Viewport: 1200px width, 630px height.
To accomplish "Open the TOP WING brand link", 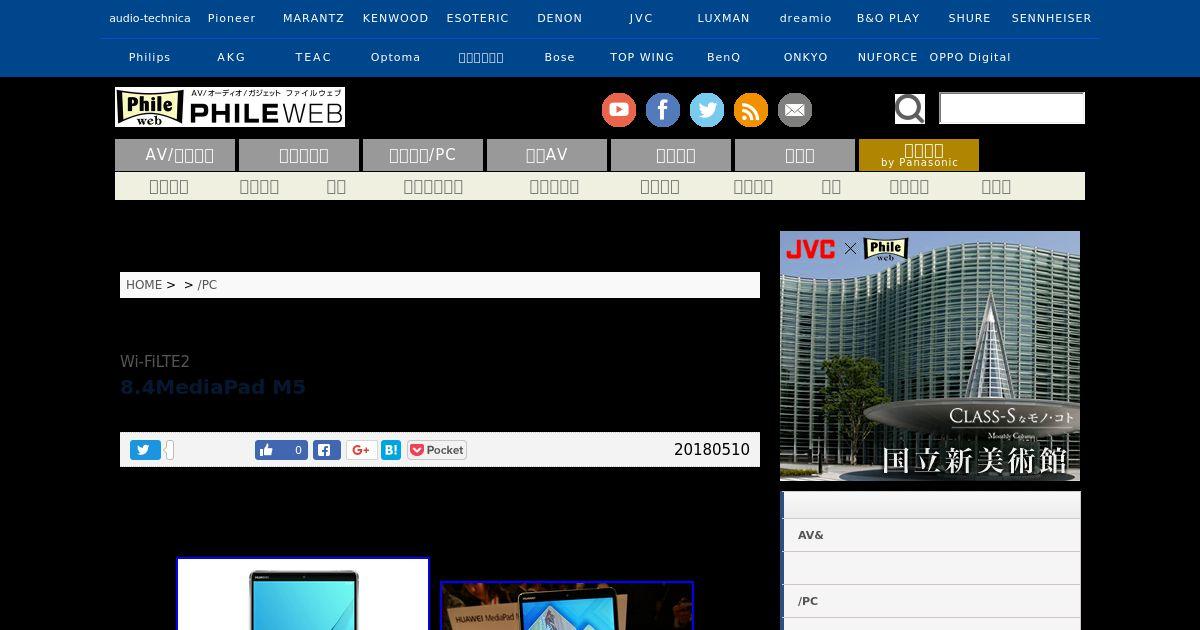I will (x=642, y=57).
